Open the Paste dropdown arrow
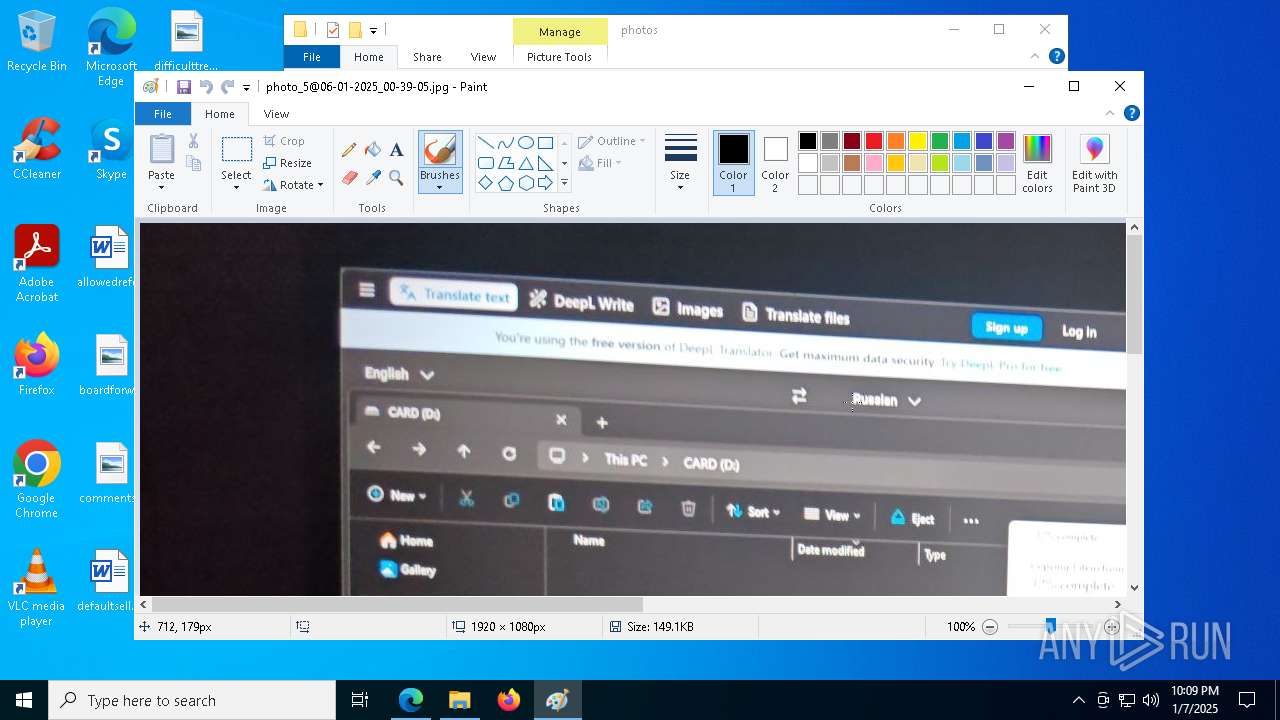Viewport: 1280px width, 720px height. [x=161, y=188]
